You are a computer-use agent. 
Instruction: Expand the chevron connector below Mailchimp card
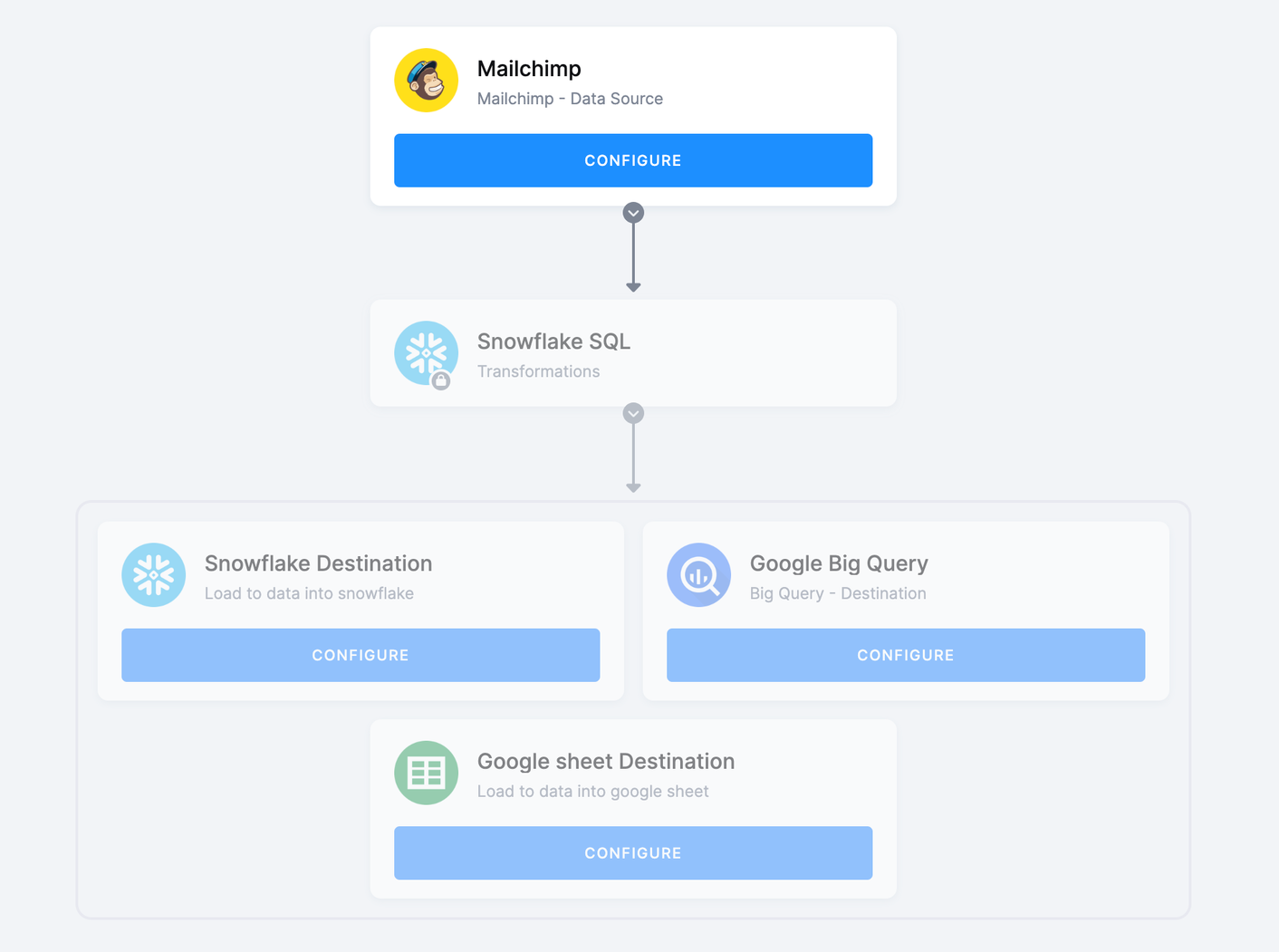tap(633, 213)
